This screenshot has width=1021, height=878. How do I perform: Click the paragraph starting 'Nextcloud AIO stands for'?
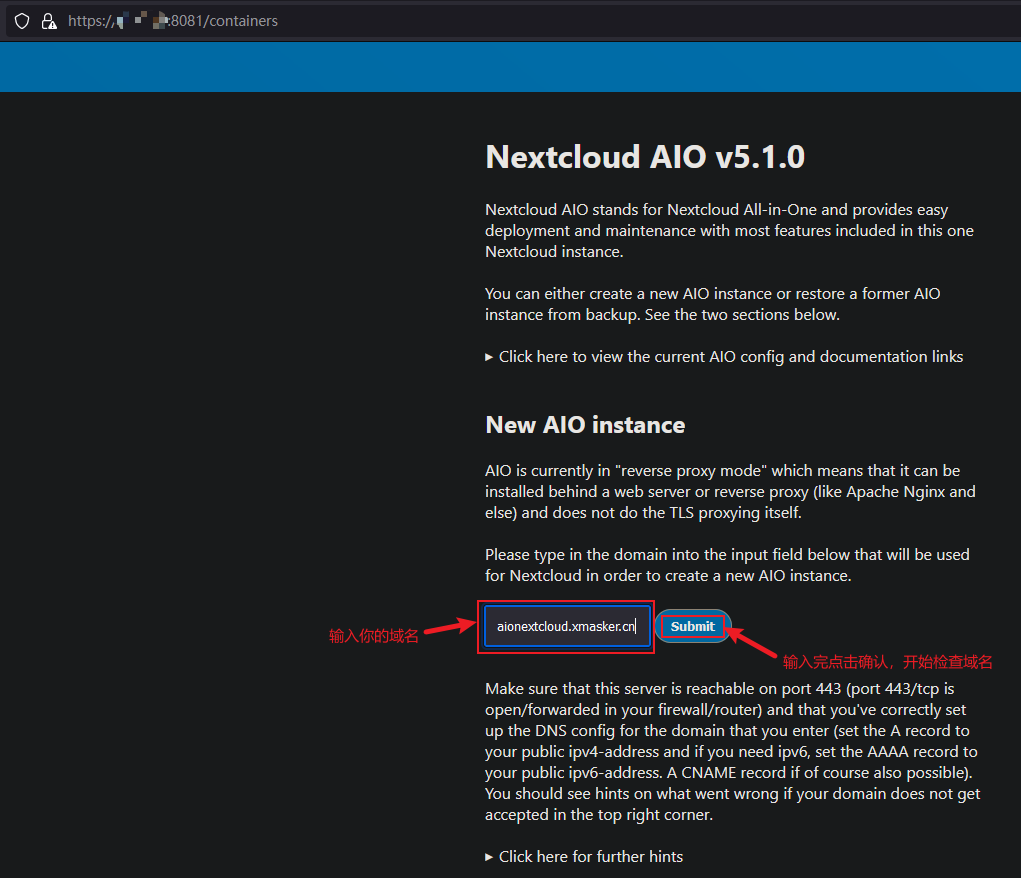click(x=729, y=231)
